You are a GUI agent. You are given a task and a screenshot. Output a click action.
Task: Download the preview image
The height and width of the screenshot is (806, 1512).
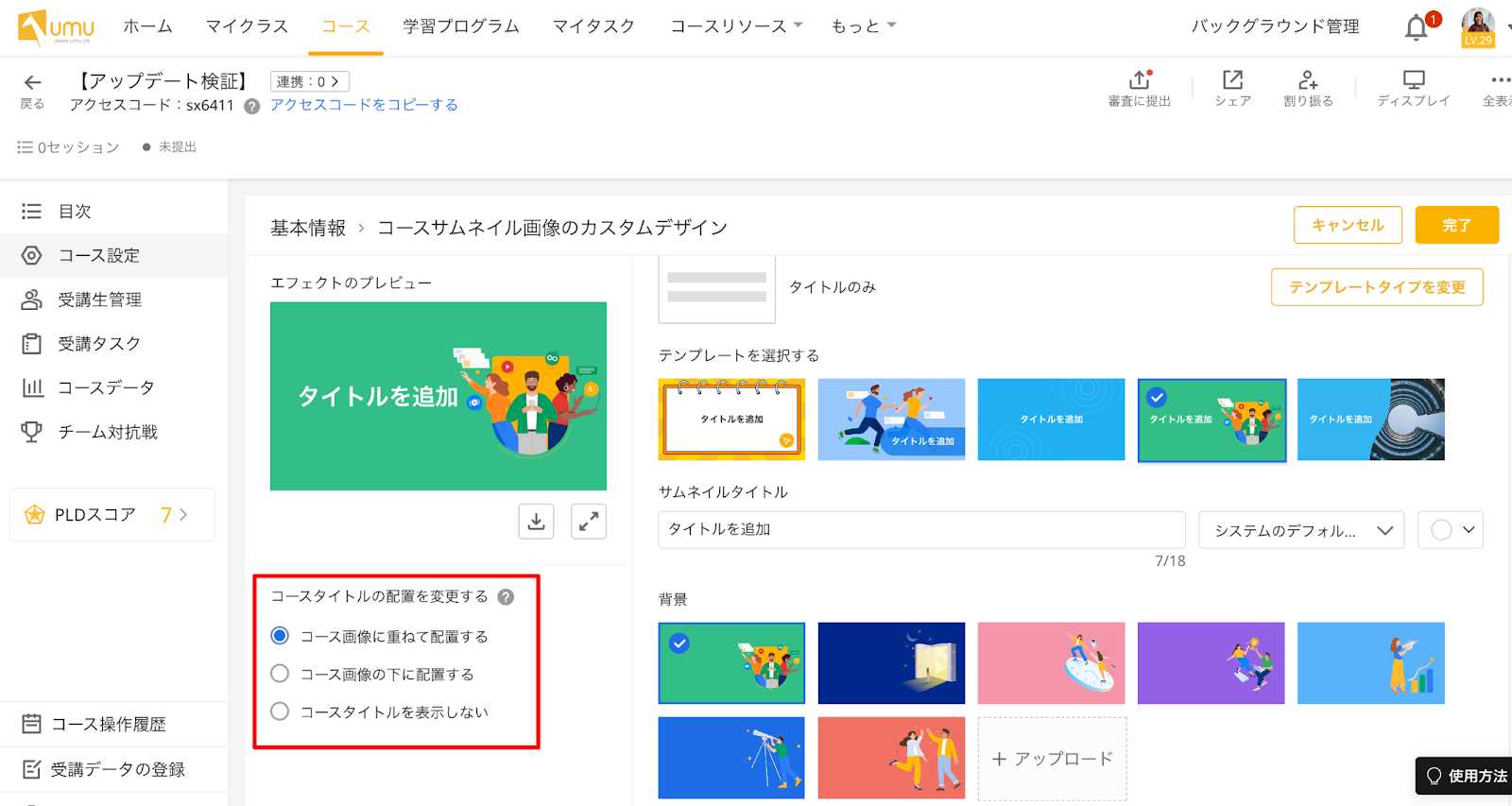(x=536, y=522)
